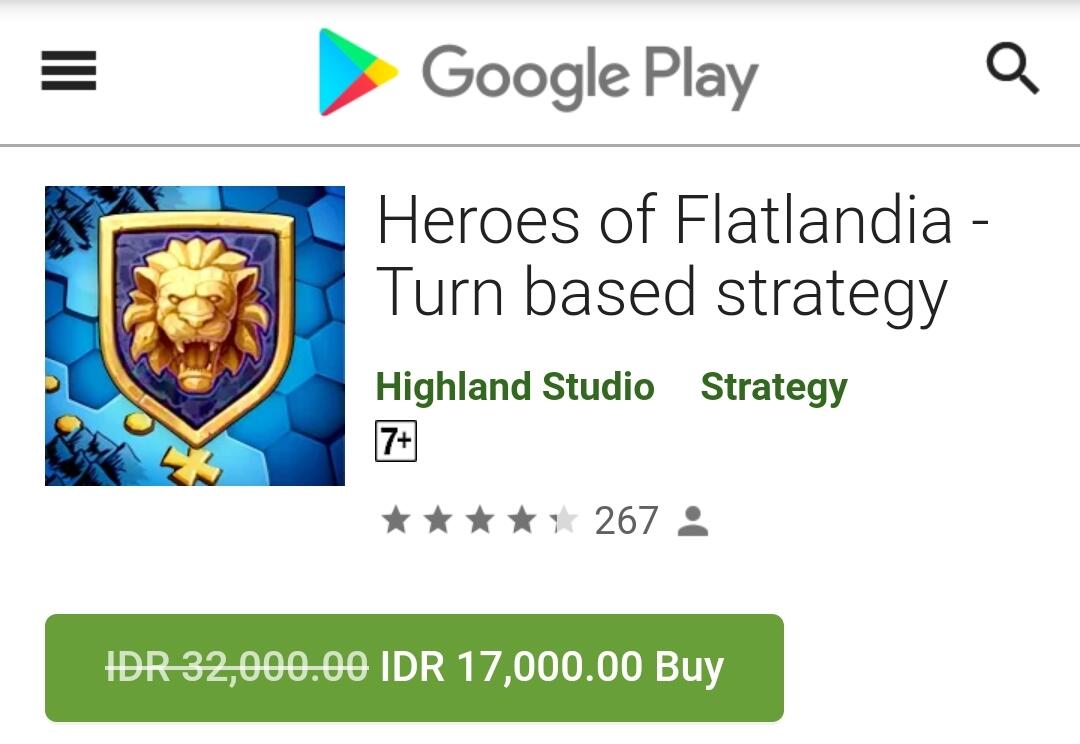This screenshot has width=1080, height=744.
Task: Click the Turn based strategy subtitle line
Action: pos(661,295)
